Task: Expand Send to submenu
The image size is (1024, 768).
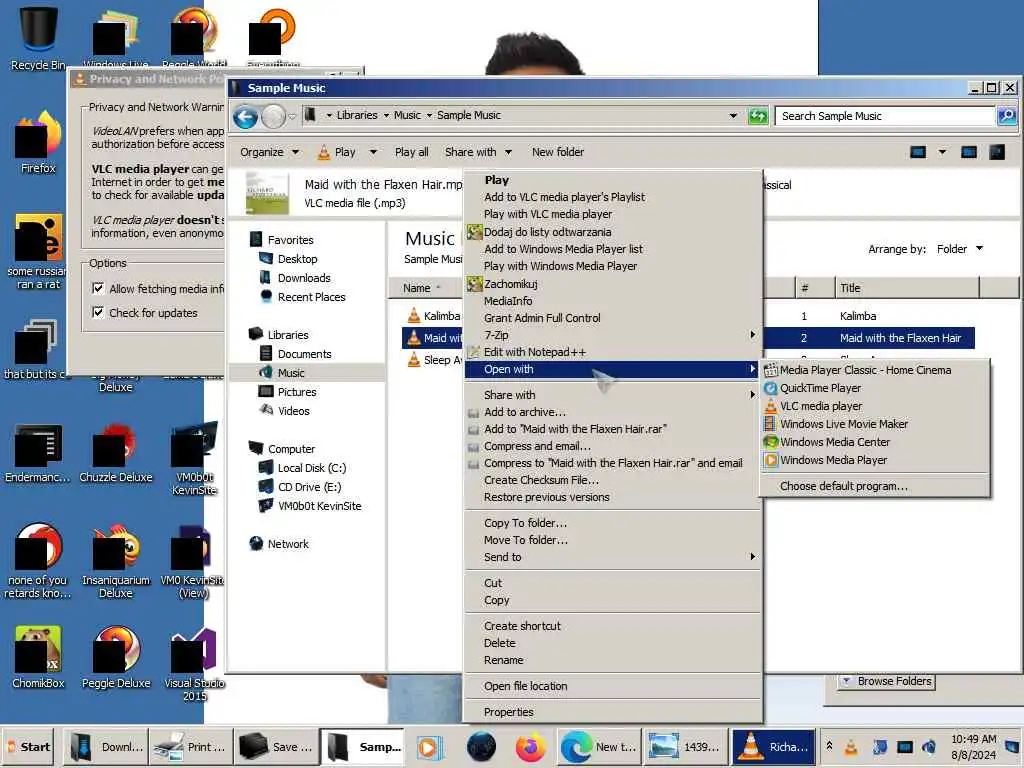Action: (613, 557)
